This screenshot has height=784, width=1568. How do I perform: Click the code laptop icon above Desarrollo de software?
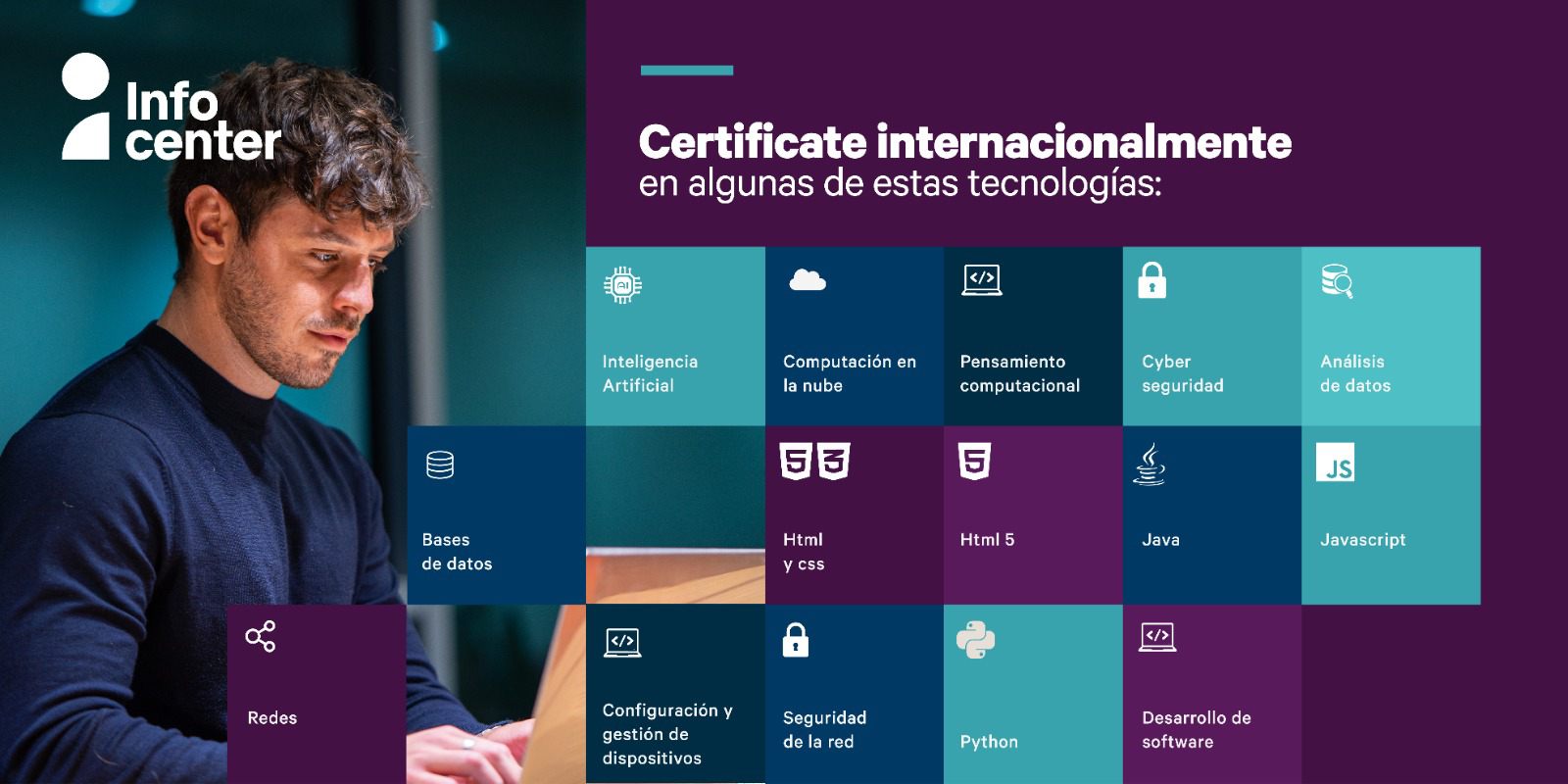1158,637
